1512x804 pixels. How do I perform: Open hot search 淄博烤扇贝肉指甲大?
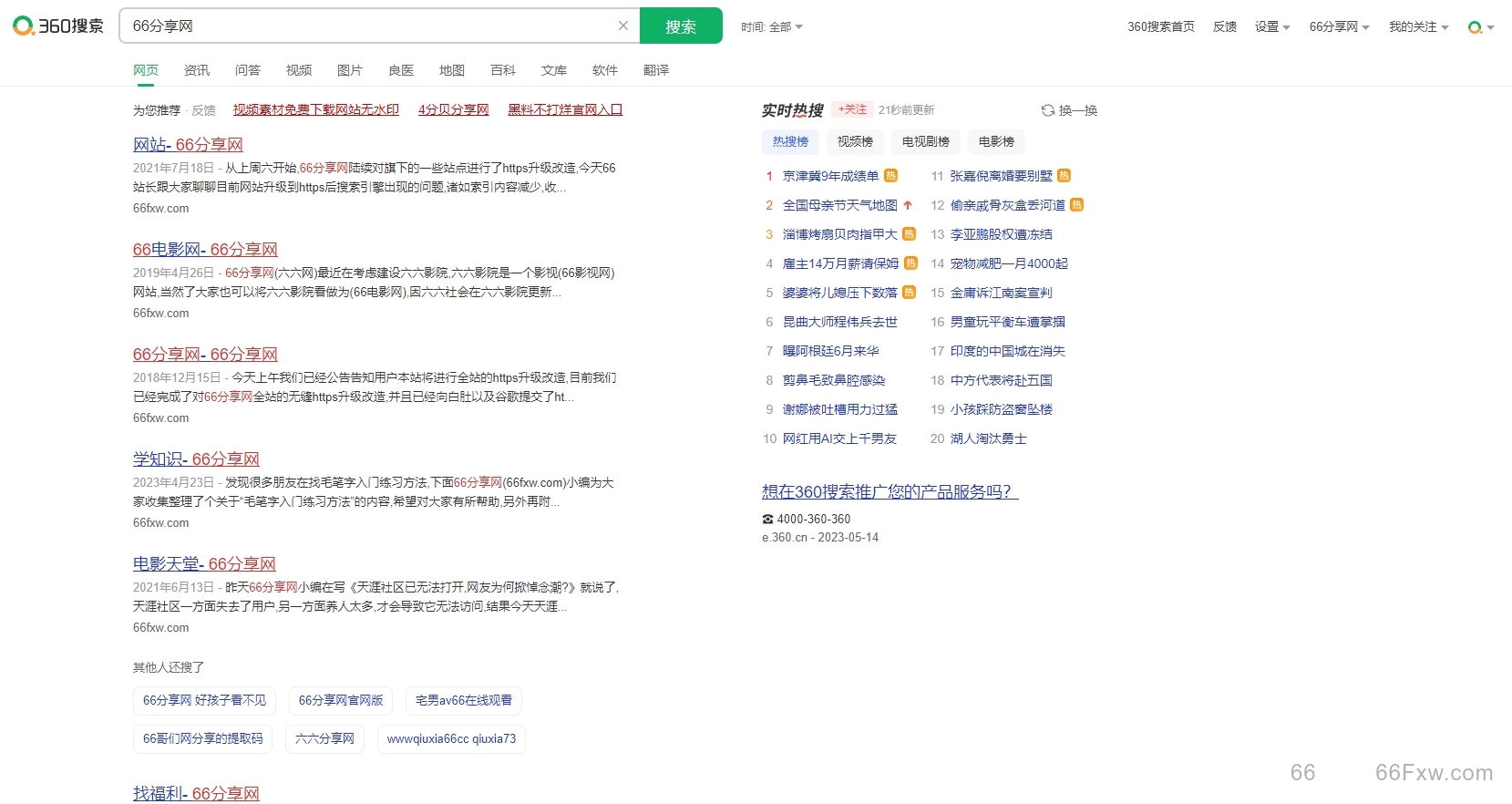point(840,234)
